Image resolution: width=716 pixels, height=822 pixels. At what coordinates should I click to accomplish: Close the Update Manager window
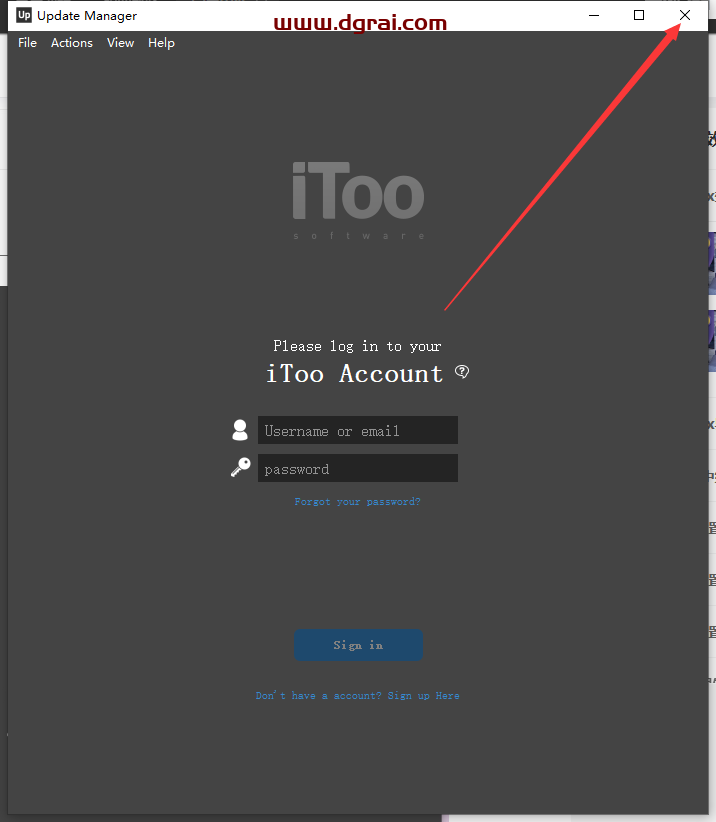pyautogui.click(x=685, y=15)
